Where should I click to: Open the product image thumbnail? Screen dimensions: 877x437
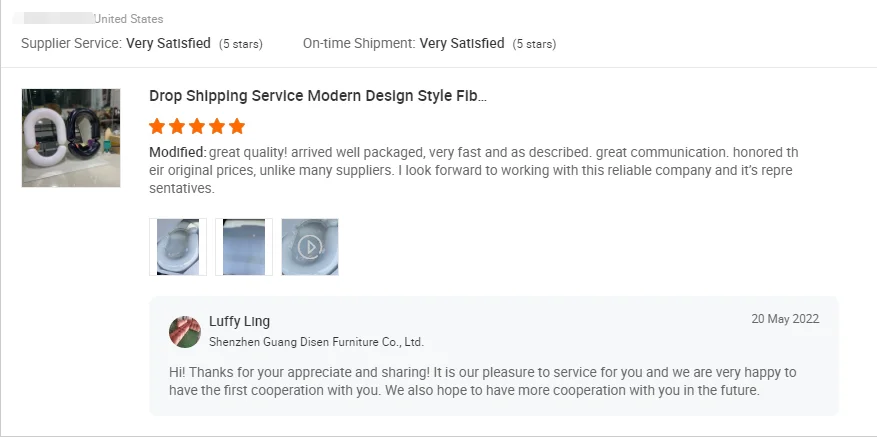click(x=71, y=138)
